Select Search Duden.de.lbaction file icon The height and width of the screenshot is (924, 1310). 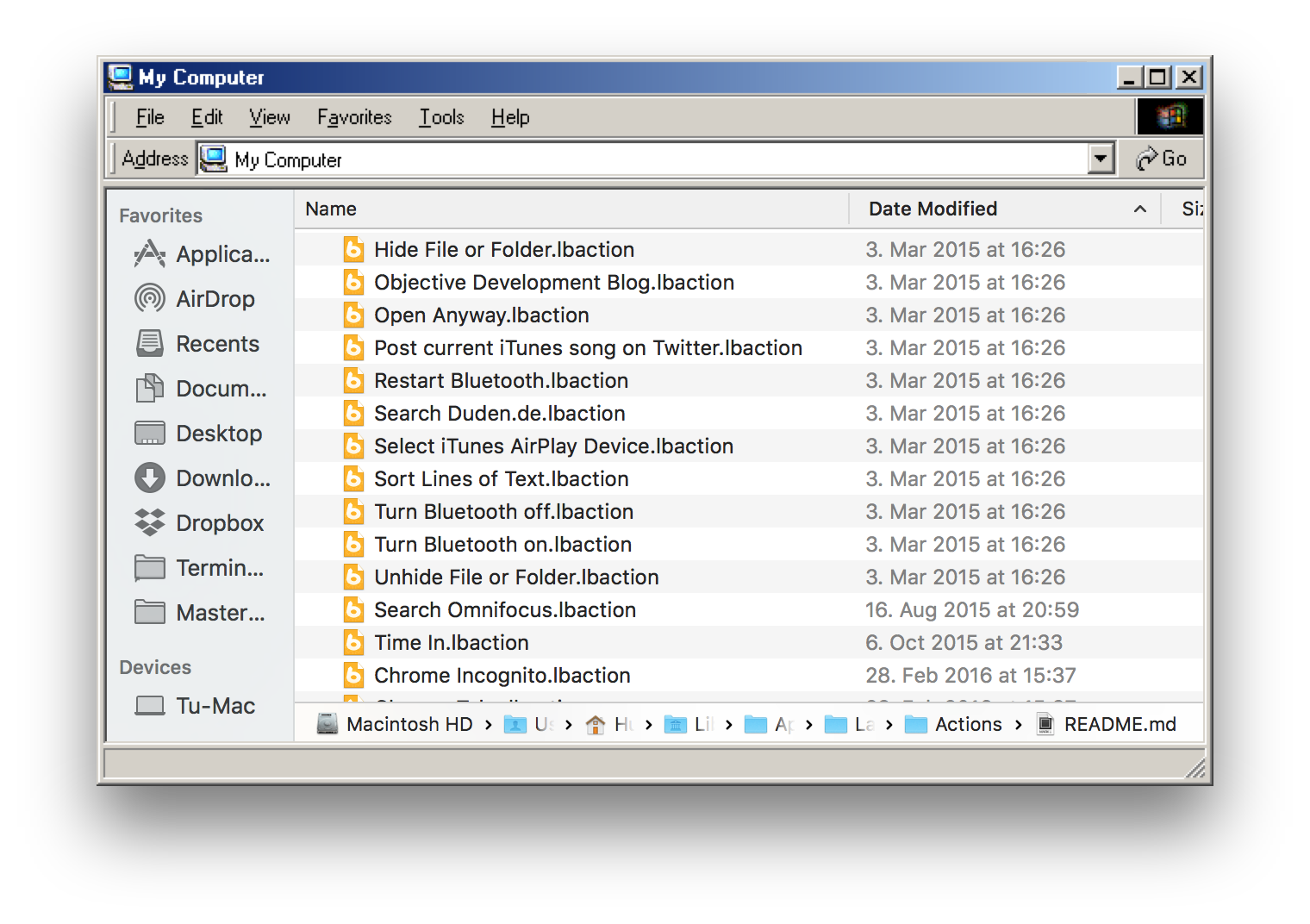click(353, 413)
